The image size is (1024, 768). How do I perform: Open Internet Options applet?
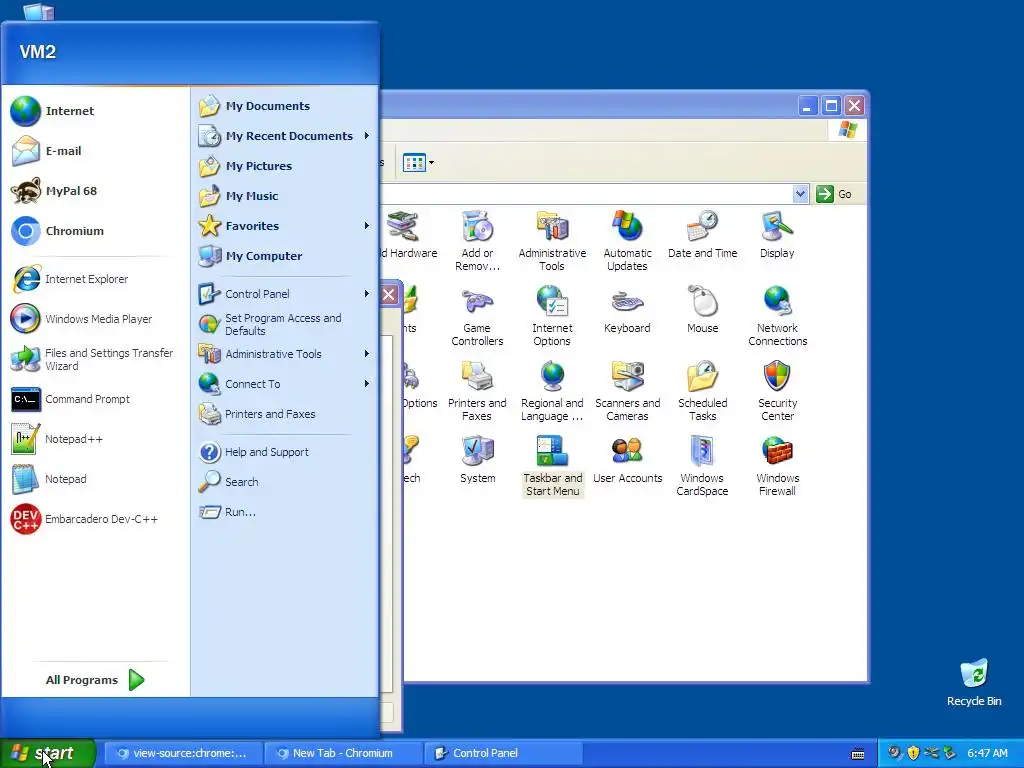552,315
